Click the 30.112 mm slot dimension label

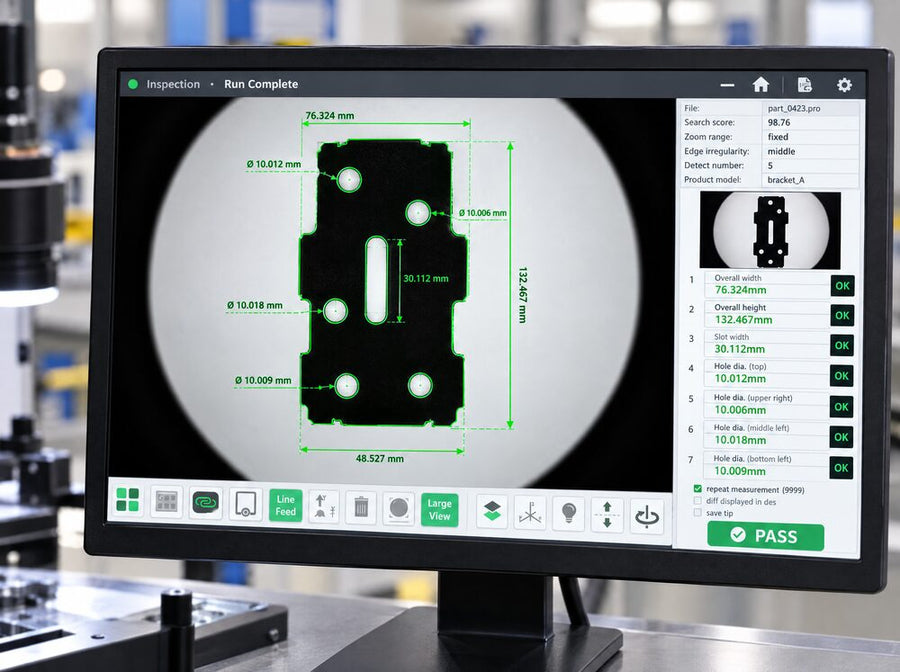(x=425, y=279)
